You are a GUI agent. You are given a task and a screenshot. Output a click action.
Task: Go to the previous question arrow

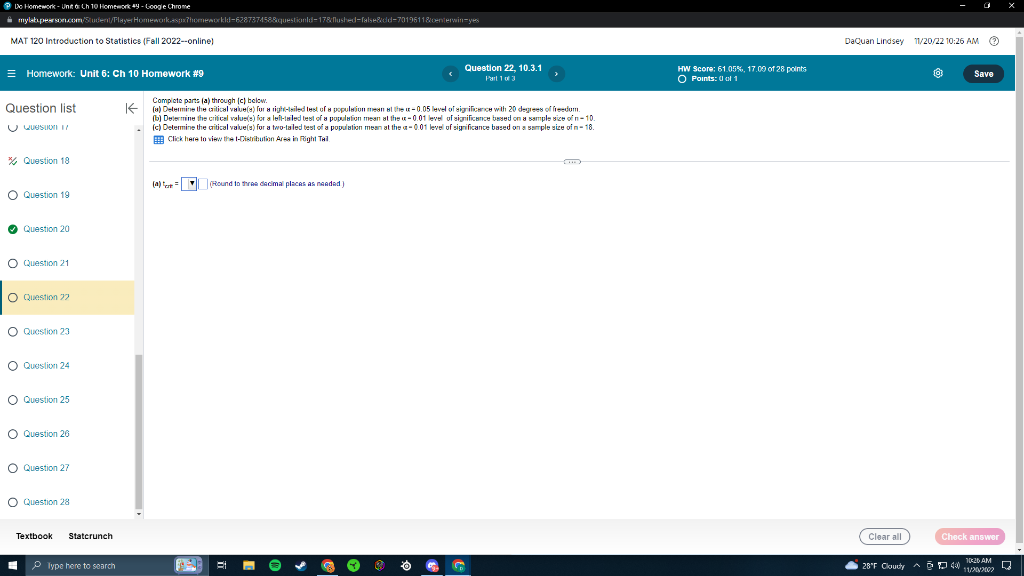point(450,74)
